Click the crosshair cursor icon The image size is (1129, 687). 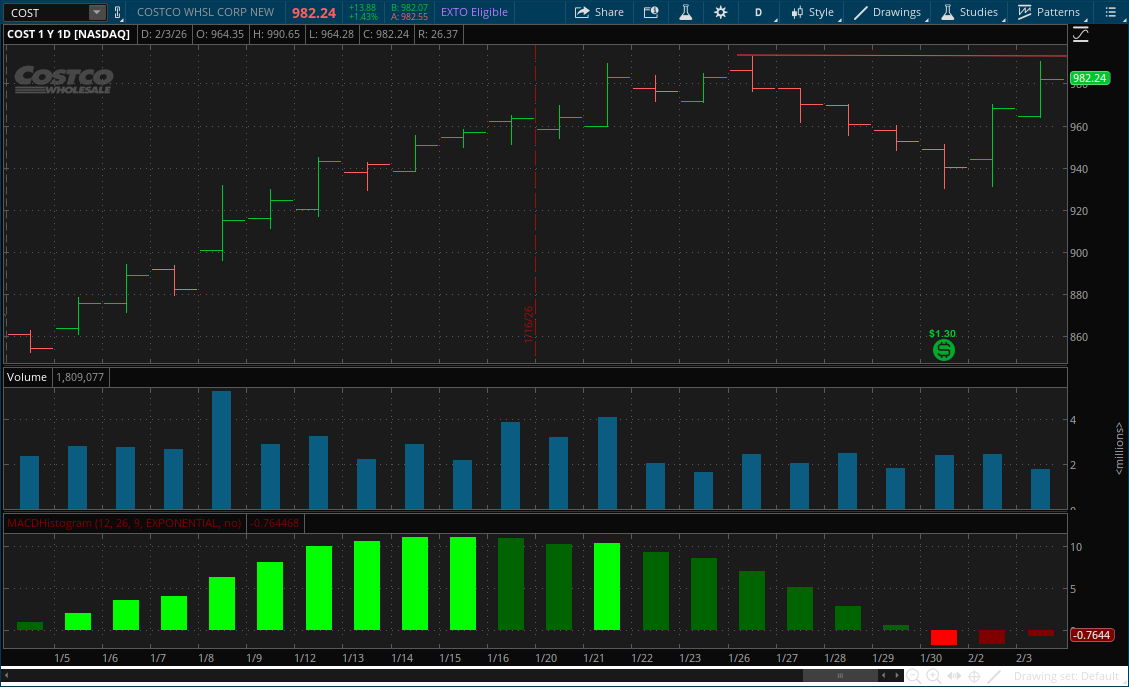click(x=974, y=676)
